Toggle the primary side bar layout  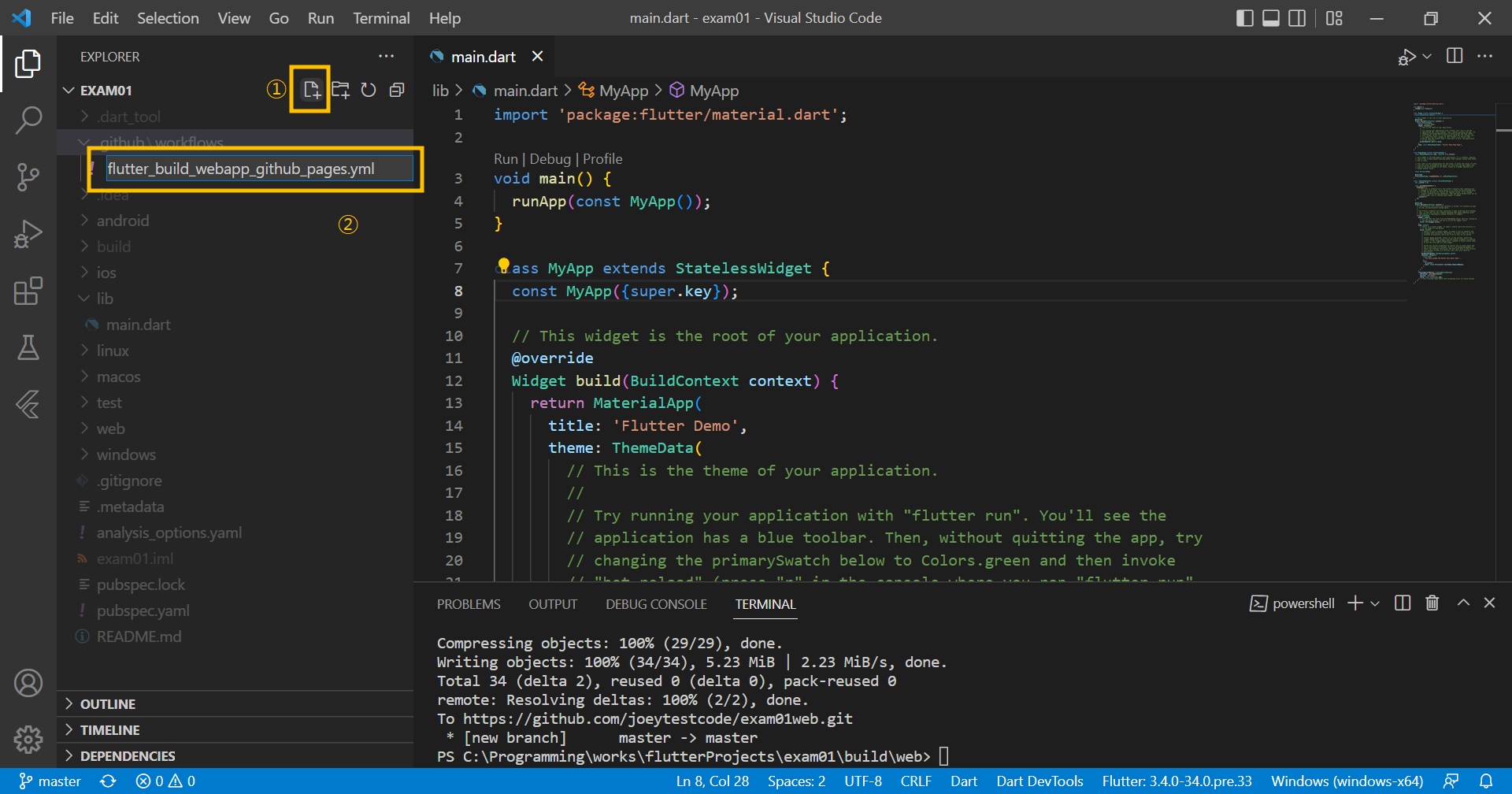1245,18
